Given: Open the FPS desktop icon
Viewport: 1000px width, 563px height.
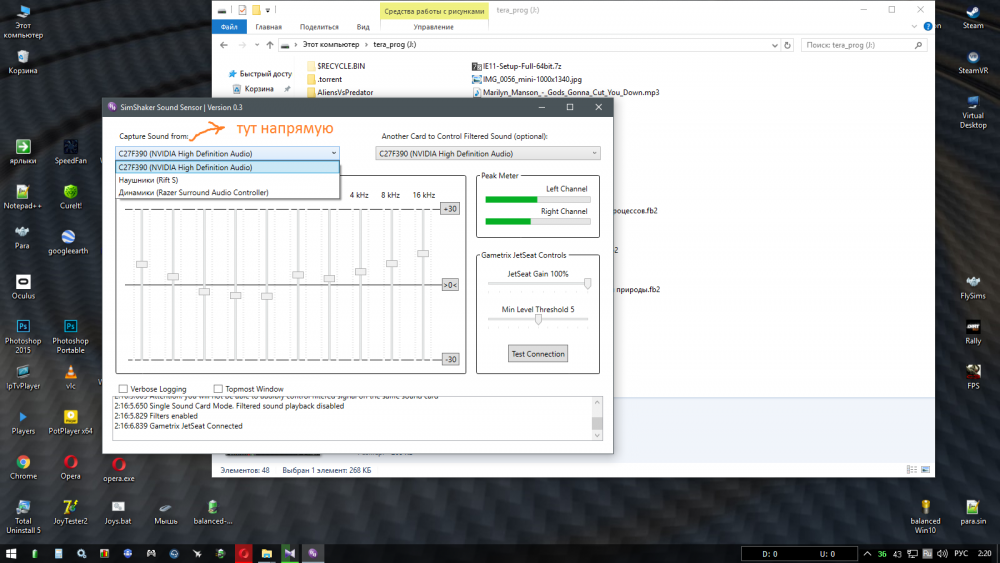Looking at the screenshot, I should [x=973, y=377].
